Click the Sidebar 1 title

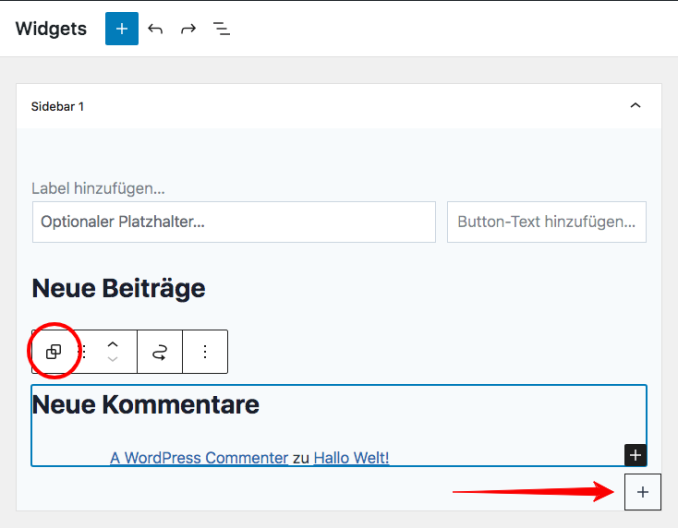(x=58, y=106)
